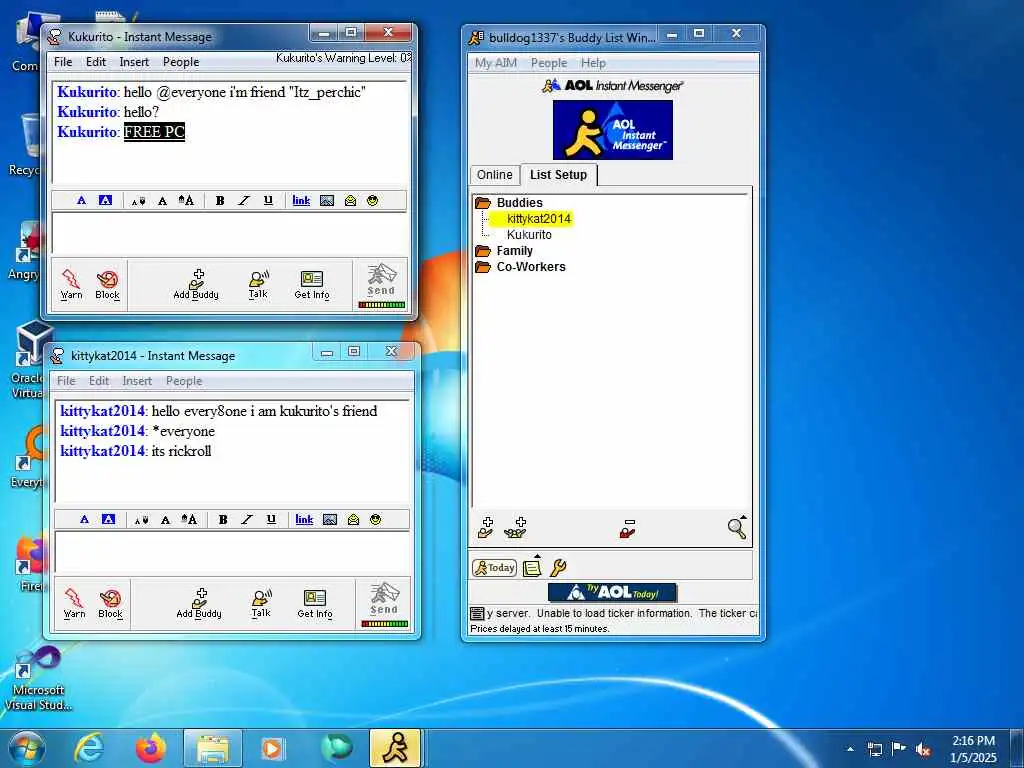Toggle underline in Kukurito window toolbar
The image size is (1024, 768).
268,200
